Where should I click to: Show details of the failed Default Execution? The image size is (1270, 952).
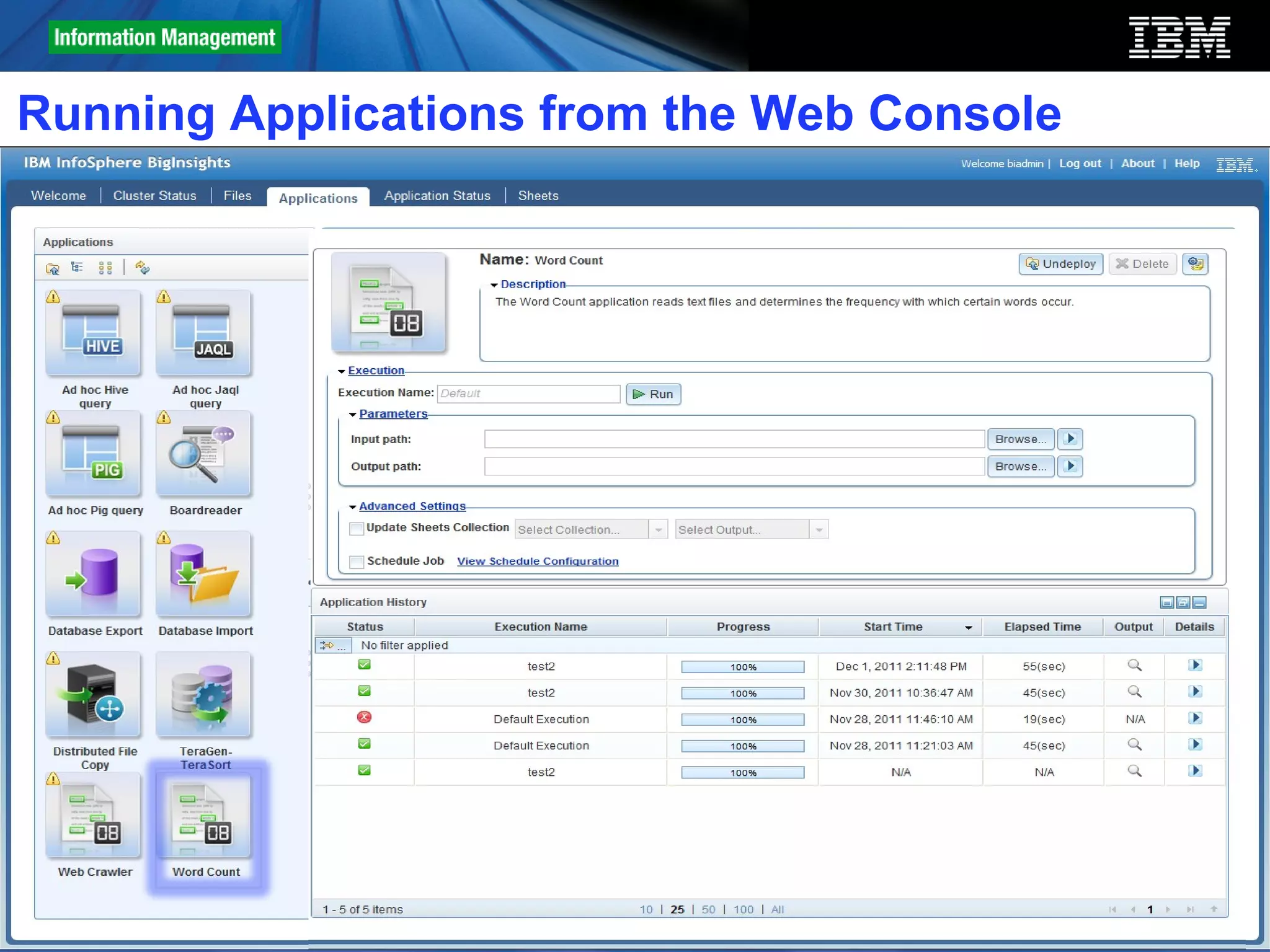click(x=1195, y=718)
